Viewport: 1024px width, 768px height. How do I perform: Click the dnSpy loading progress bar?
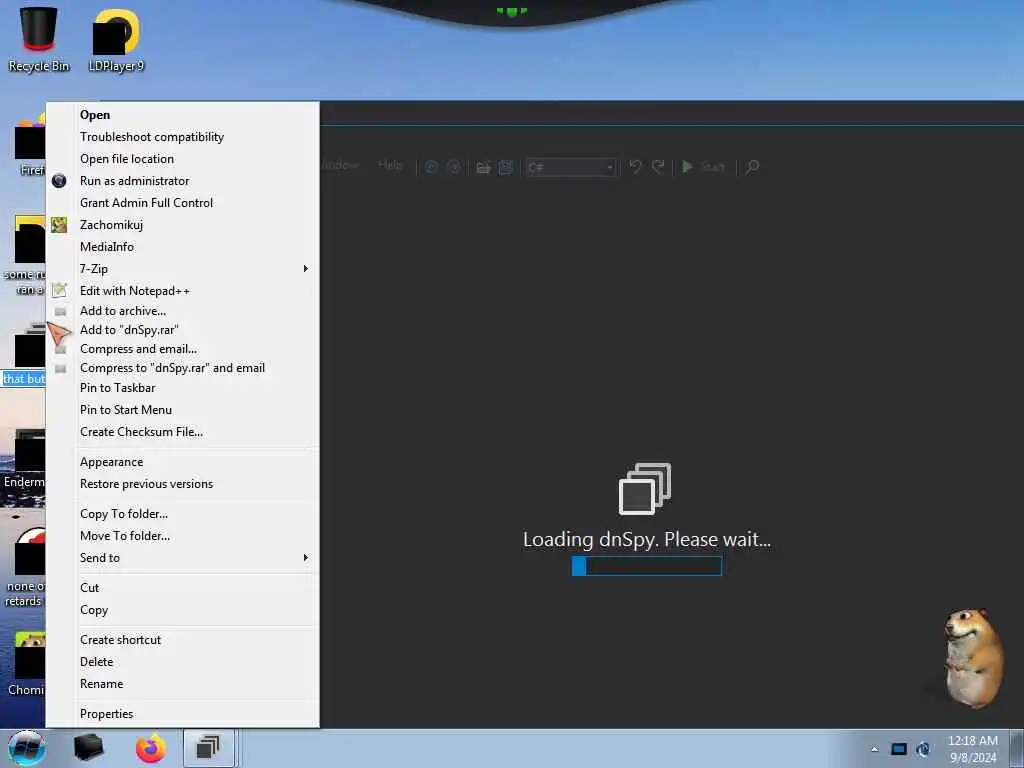tap(647, 566)
